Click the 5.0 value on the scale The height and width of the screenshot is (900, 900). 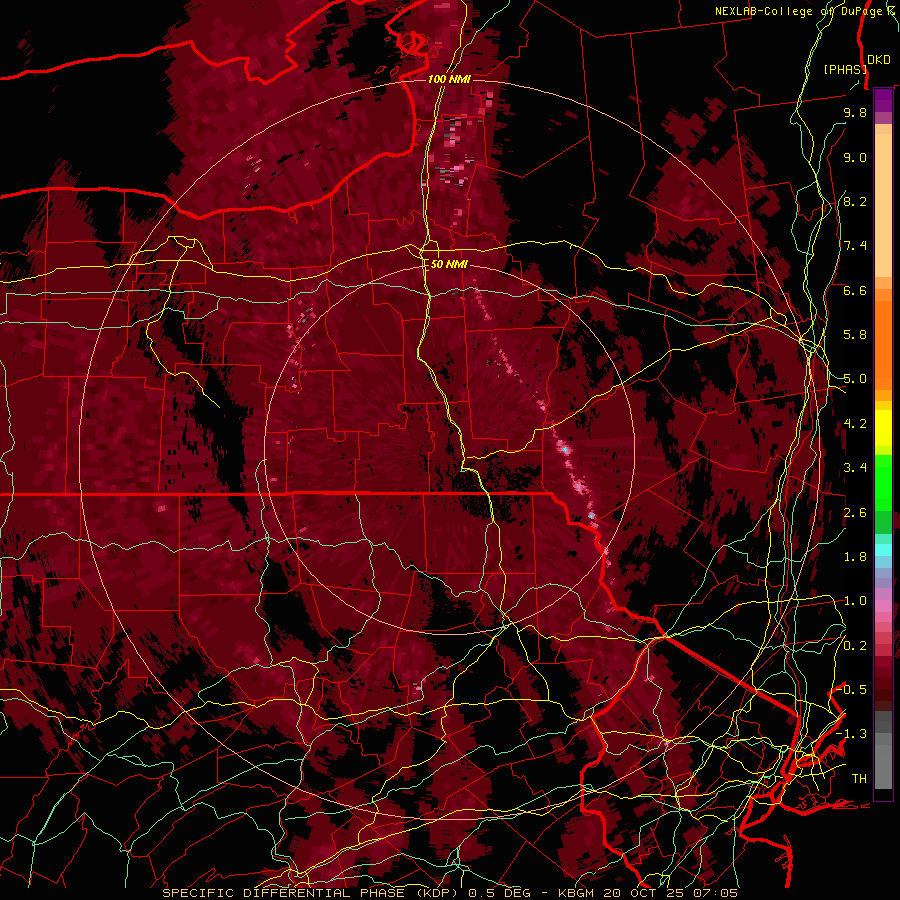(x=855, y=379)
